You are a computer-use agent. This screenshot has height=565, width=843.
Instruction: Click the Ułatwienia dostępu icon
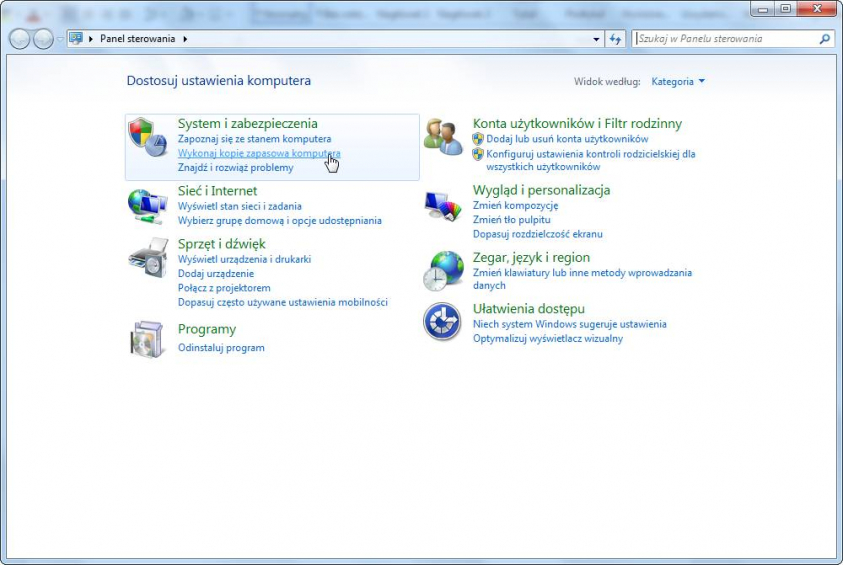point(443,322)
